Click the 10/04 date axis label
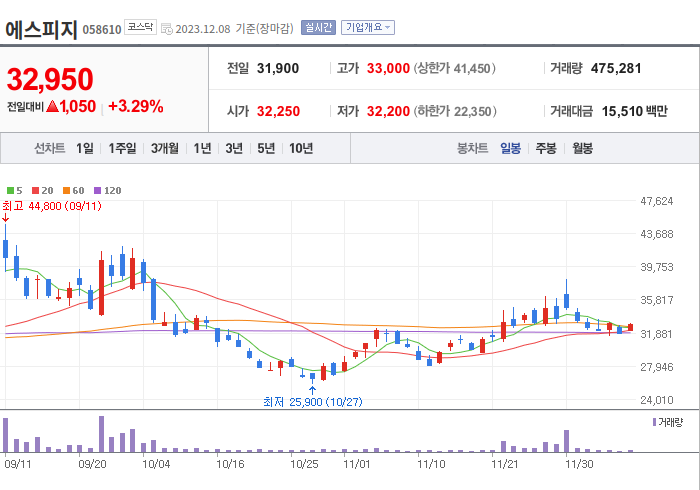700x490 pixels. coord(156,464)
